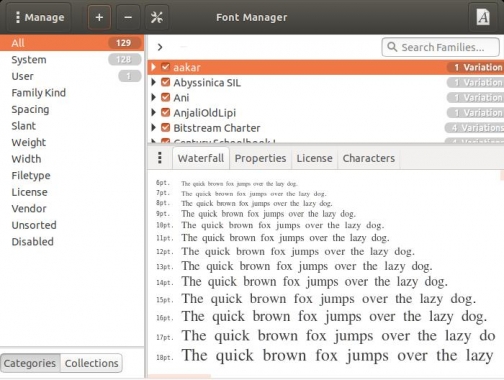Screen dimensions: 504x380
Task: Switch to the Waterfall tab
Action: (x=201, y=158)
